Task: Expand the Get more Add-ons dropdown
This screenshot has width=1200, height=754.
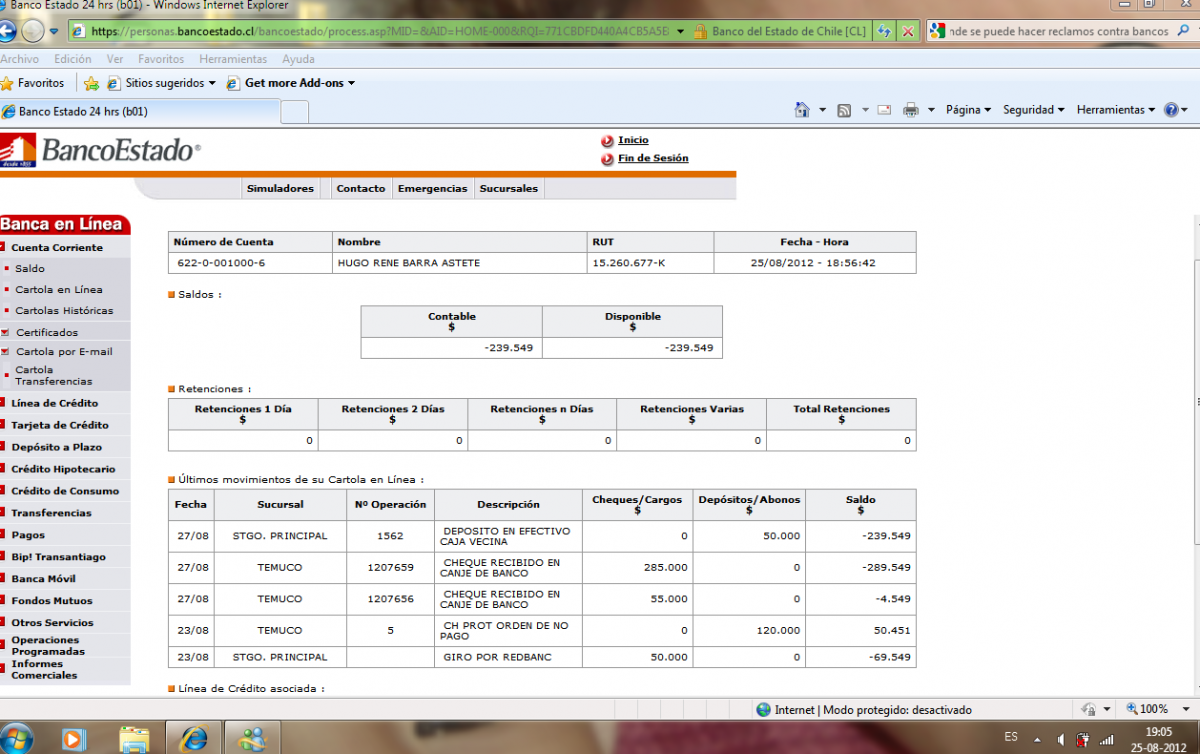Action: [351, 83]
